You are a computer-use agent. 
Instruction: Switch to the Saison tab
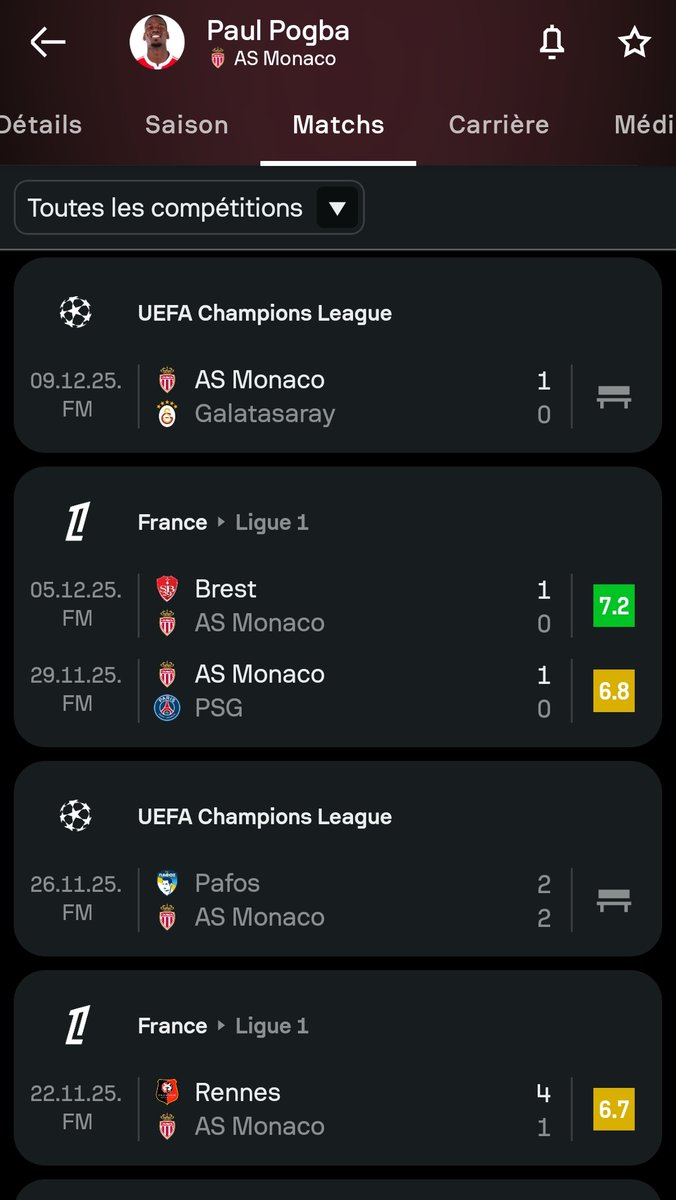point(187,125)
